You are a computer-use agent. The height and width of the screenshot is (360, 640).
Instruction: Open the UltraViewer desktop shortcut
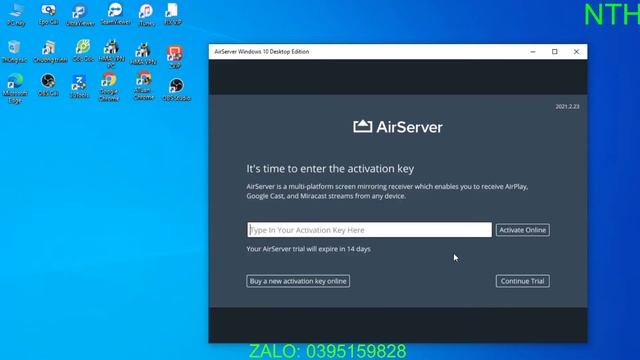point(80,16)
